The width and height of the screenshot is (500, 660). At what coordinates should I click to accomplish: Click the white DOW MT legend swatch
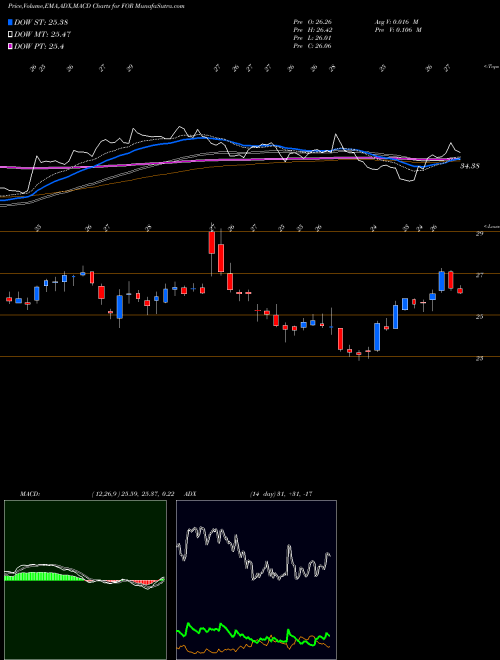tap(11, 35)
